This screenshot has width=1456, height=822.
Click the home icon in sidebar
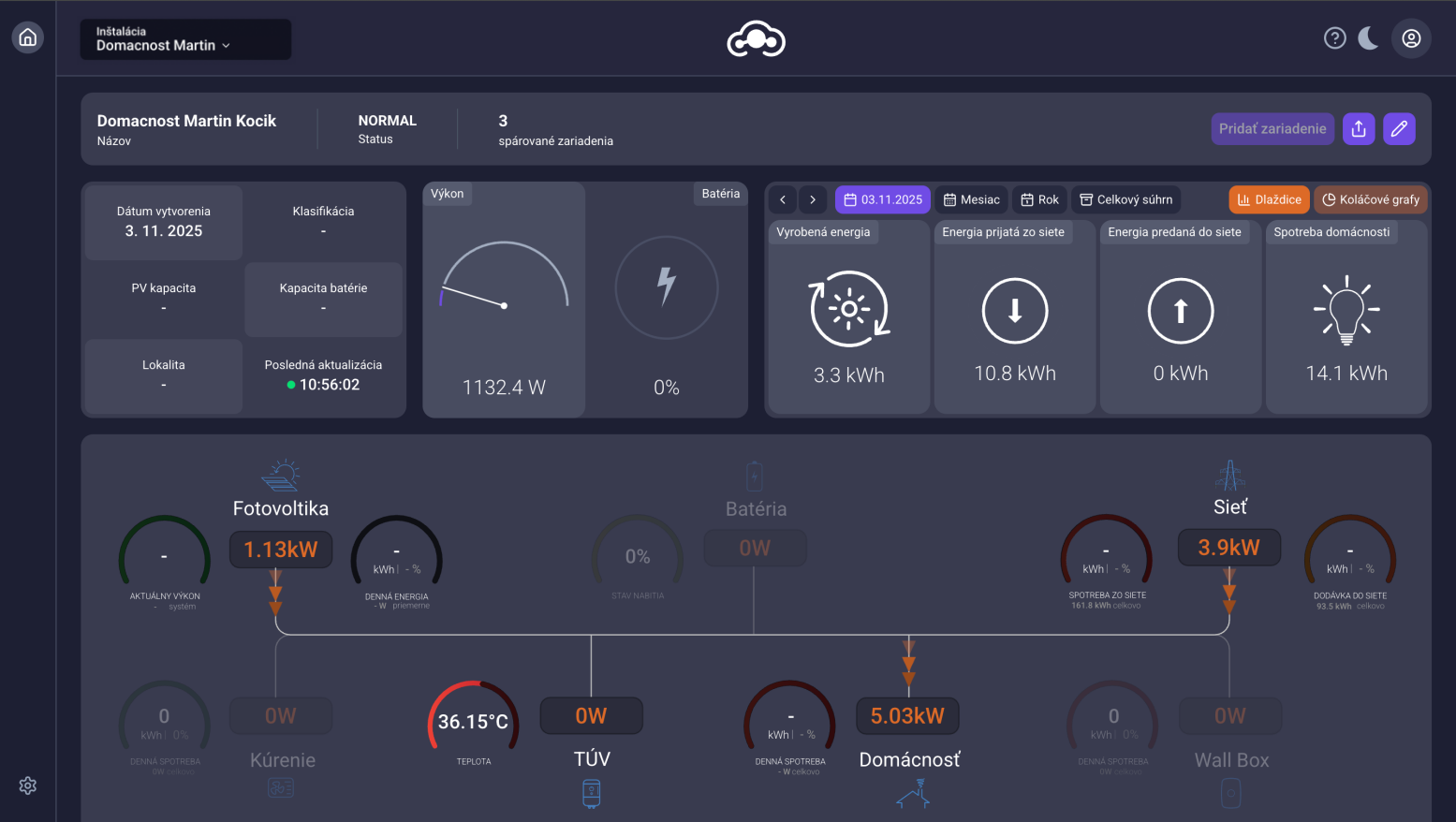coord(28,37)
